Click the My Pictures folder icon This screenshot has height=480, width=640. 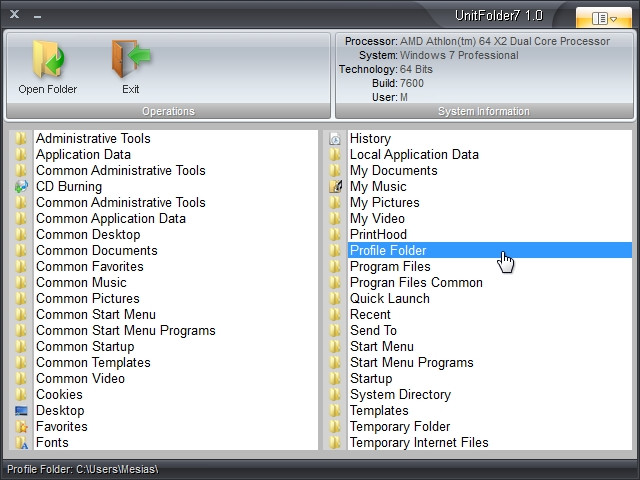click(335, 202)
